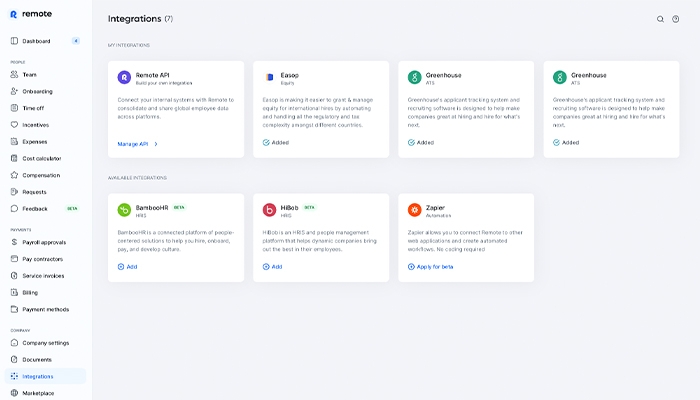Select Expenses in the sidebar

tap(45, 142)
